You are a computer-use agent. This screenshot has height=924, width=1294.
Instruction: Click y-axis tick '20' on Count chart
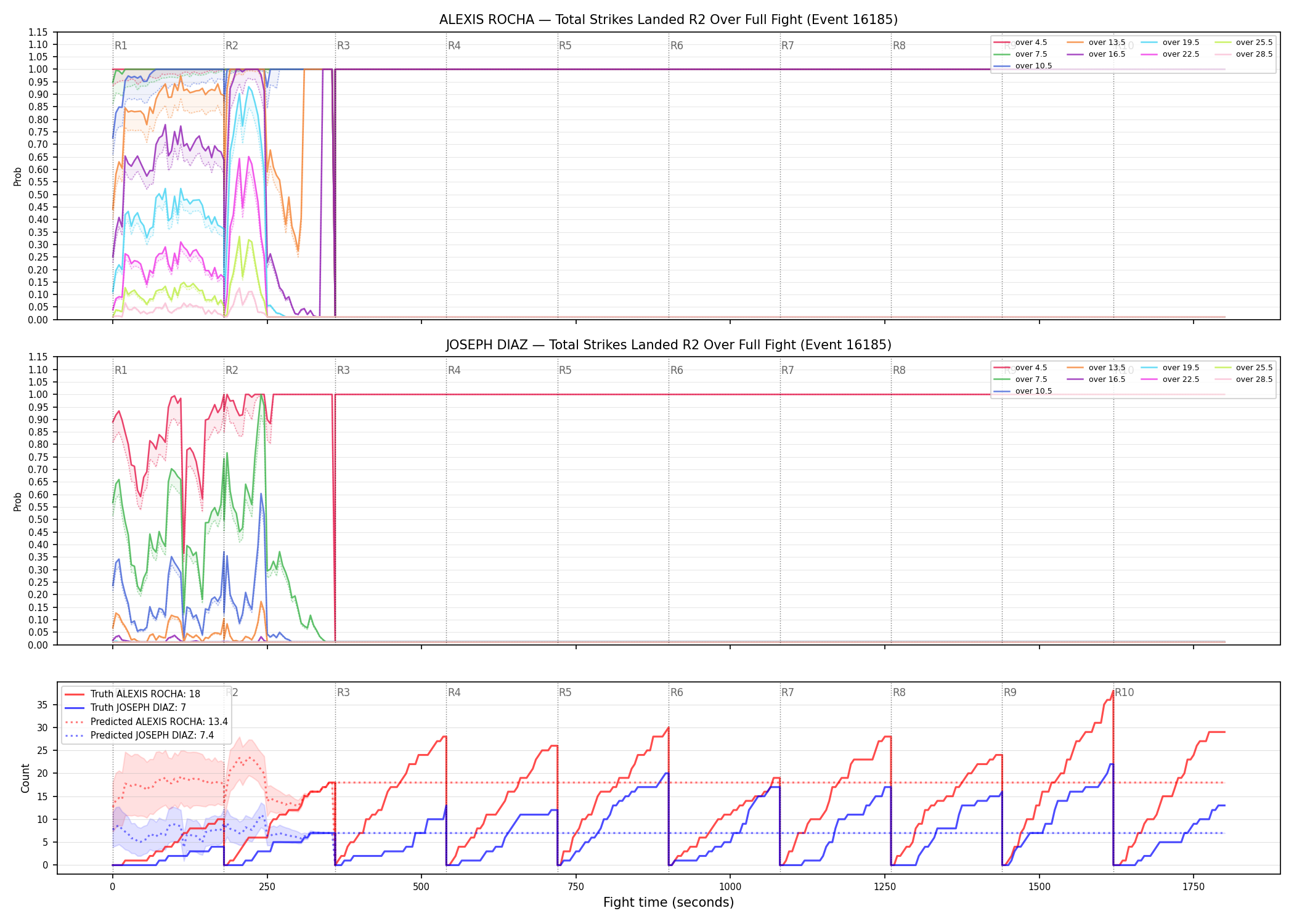coord(43,774)
